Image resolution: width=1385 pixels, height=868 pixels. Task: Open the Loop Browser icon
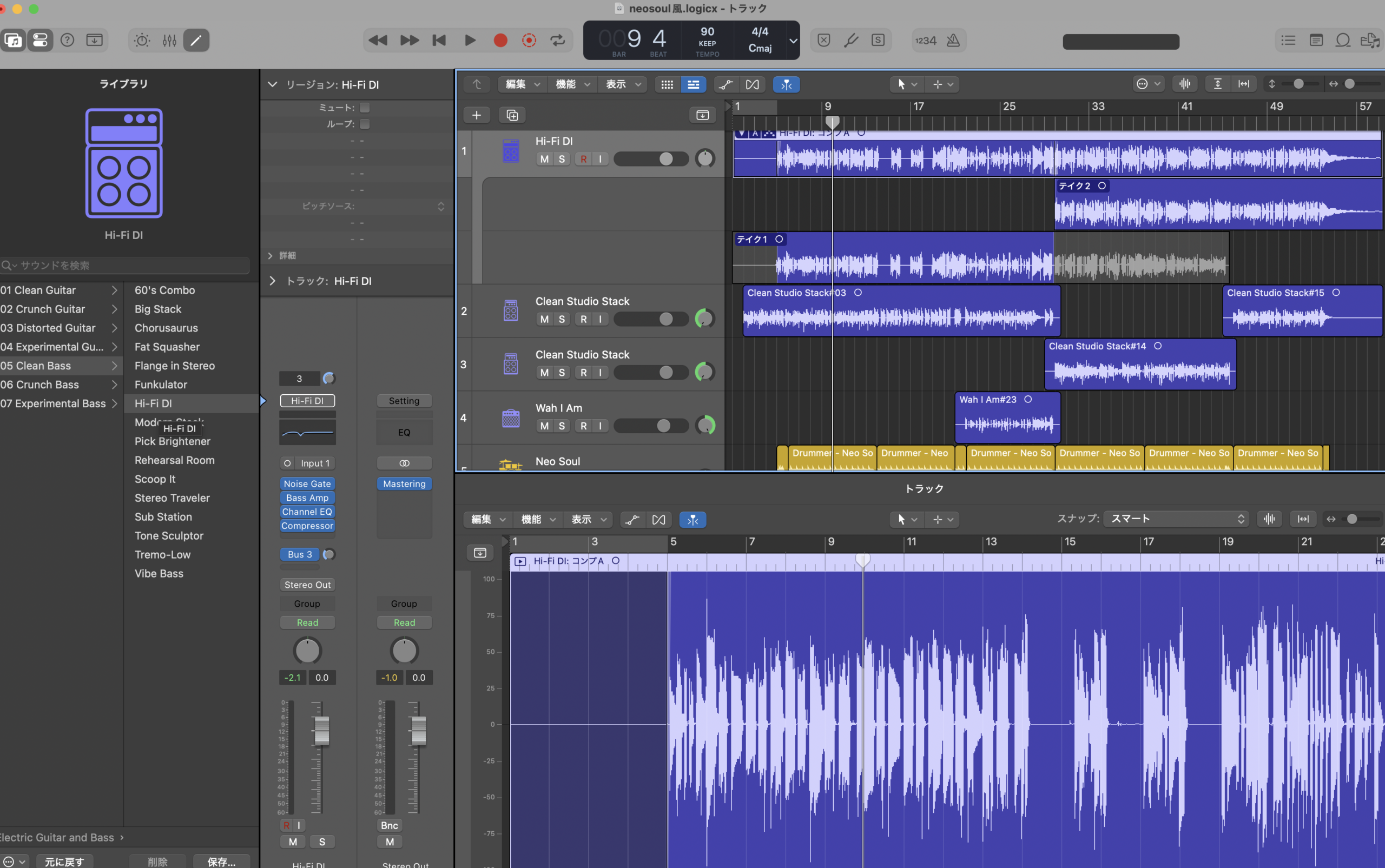(x=1342, y=40)
